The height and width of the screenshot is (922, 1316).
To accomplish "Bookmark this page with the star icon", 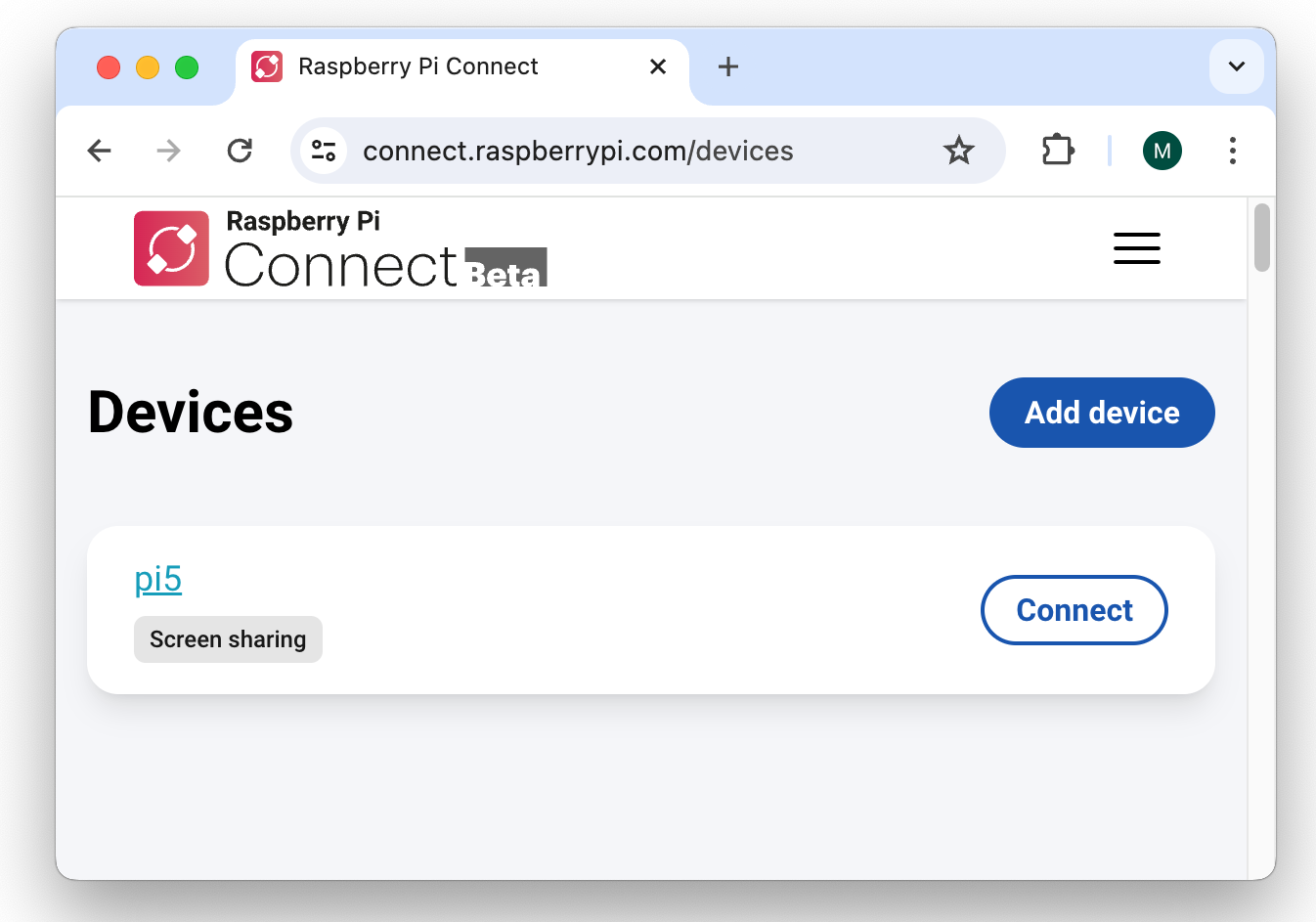I will (x=958, y=151).
